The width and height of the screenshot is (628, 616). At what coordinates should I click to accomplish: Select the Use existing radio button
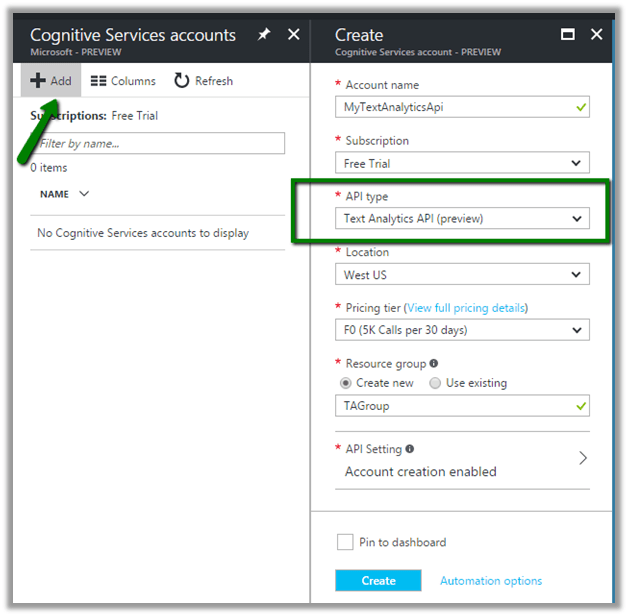click(x=435, y=383)
